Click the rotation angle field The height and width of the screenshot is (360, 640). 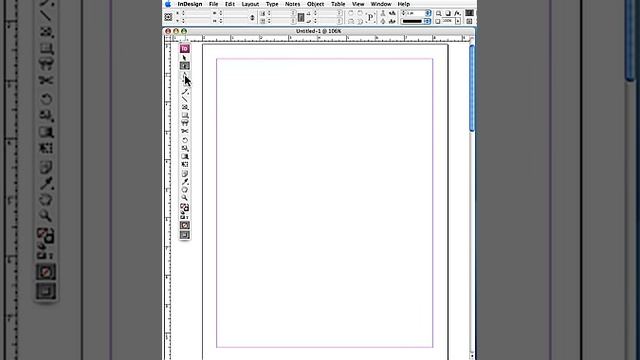pos(328,13)
